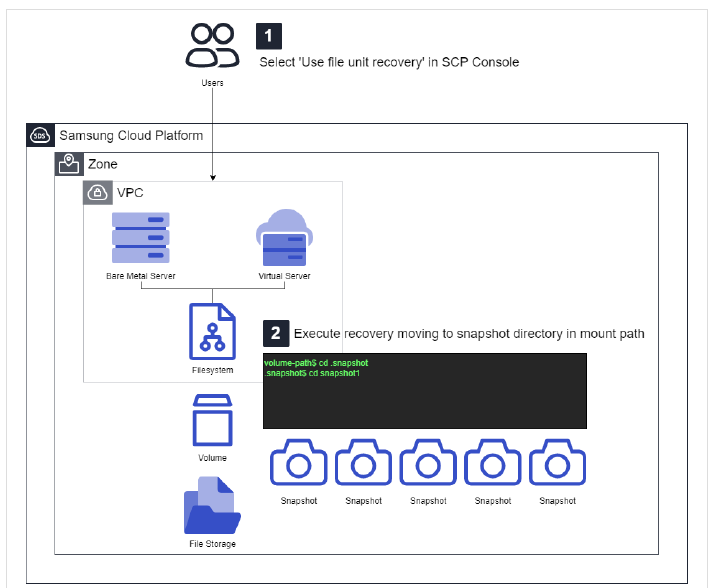The width and height of the screenshot is (712, 588).
Task: Click 'Execute recovery moving to snapshot directory' text
Action: tap(469, 334)
